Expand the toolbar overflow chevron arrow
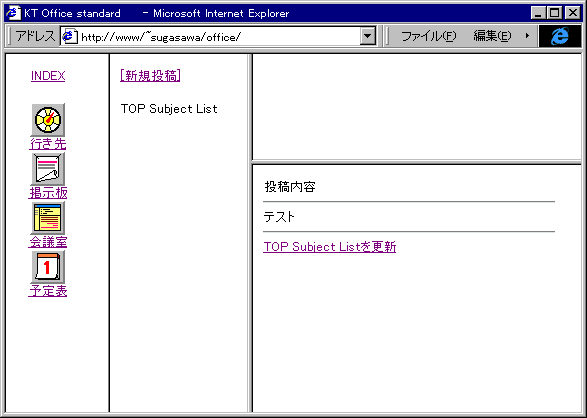Image resolution: width=587 pixels, height=418 pixels. click(527, 36)
